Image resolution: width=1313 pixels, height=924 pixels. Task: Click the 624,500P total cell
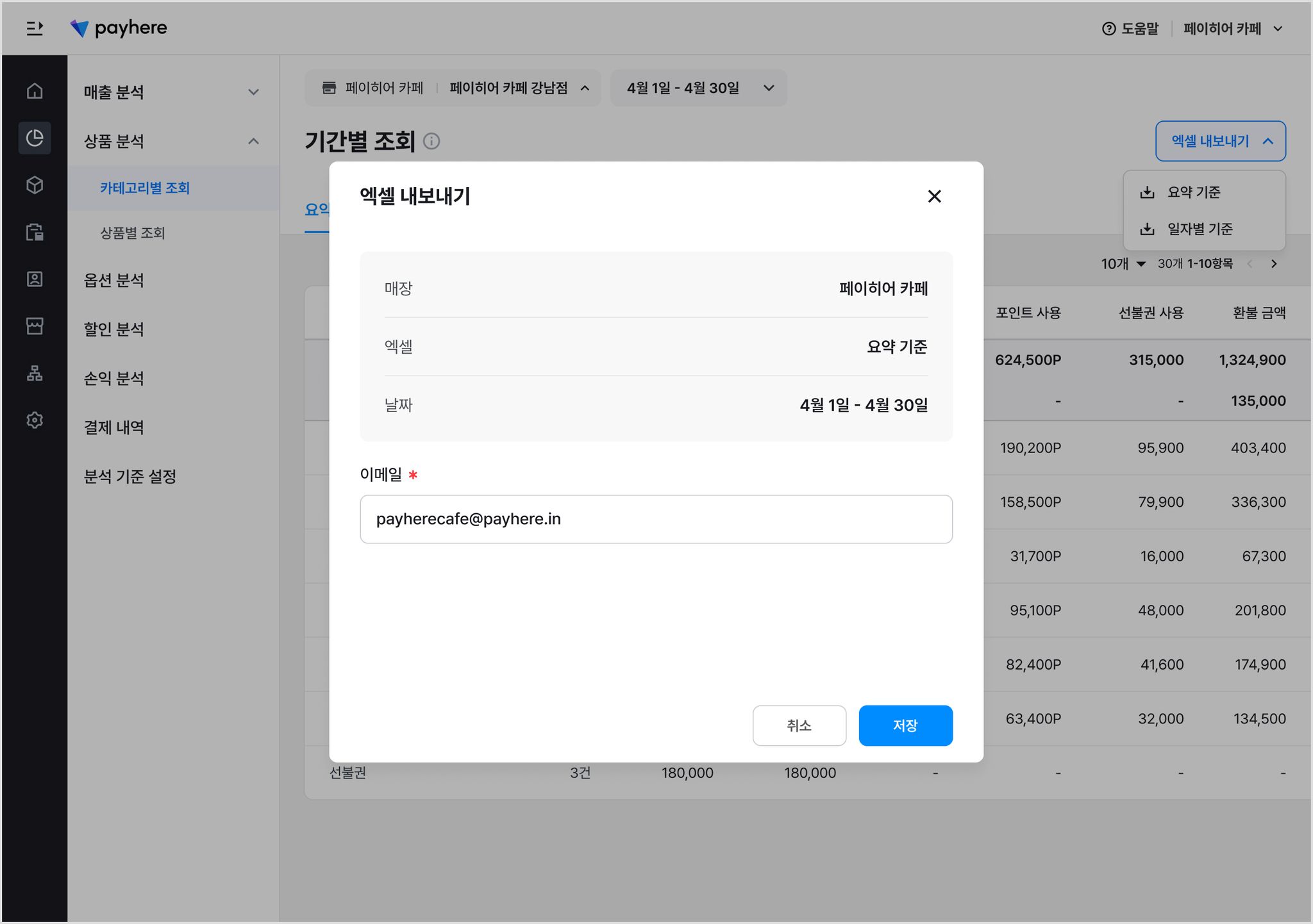pyautogui.click(x=1028, y=360)
